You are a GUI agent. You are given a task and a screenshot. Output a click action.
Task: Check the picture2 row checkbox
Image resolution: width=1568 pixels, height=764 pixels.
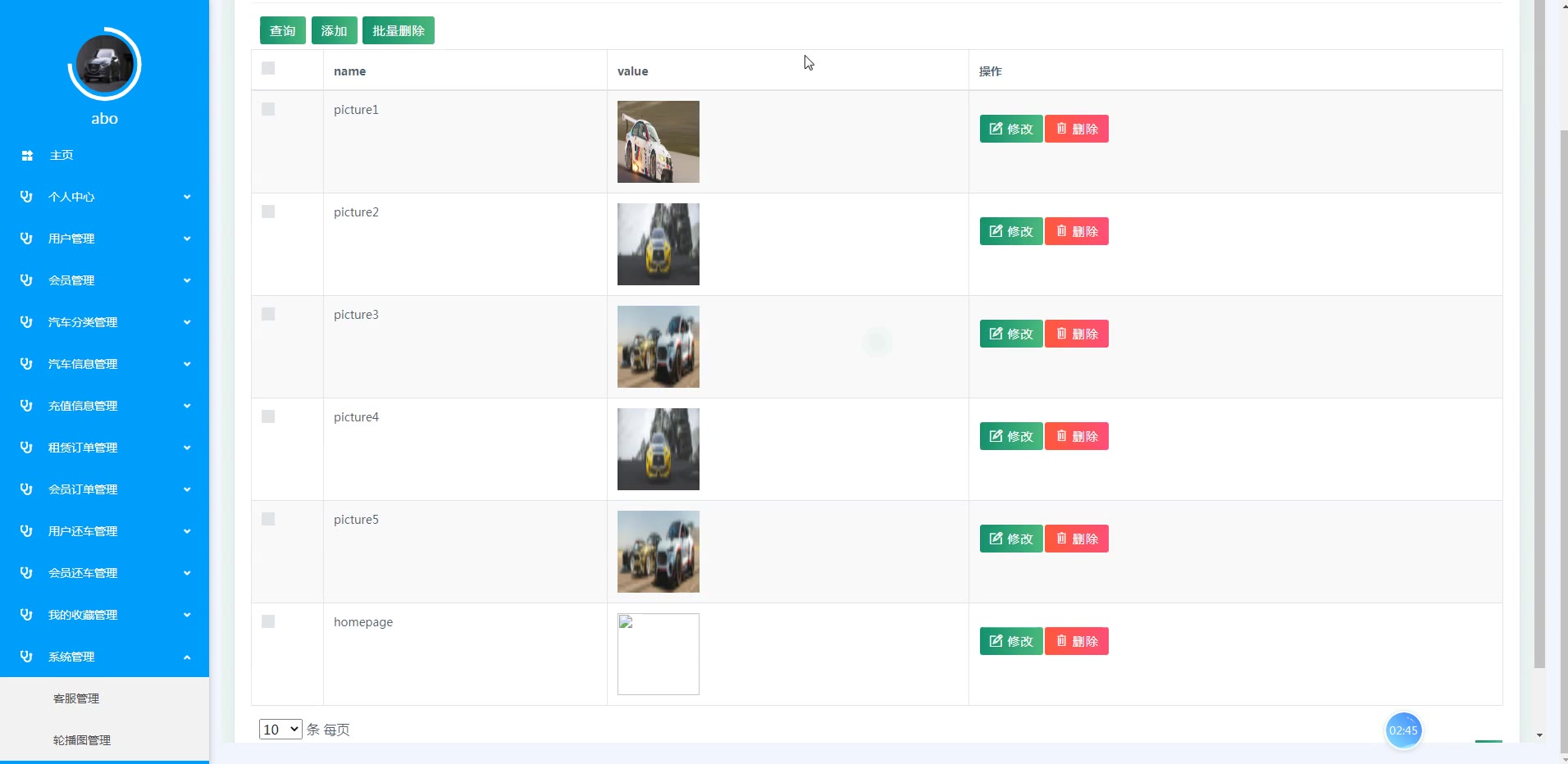[x=268, y=211]
